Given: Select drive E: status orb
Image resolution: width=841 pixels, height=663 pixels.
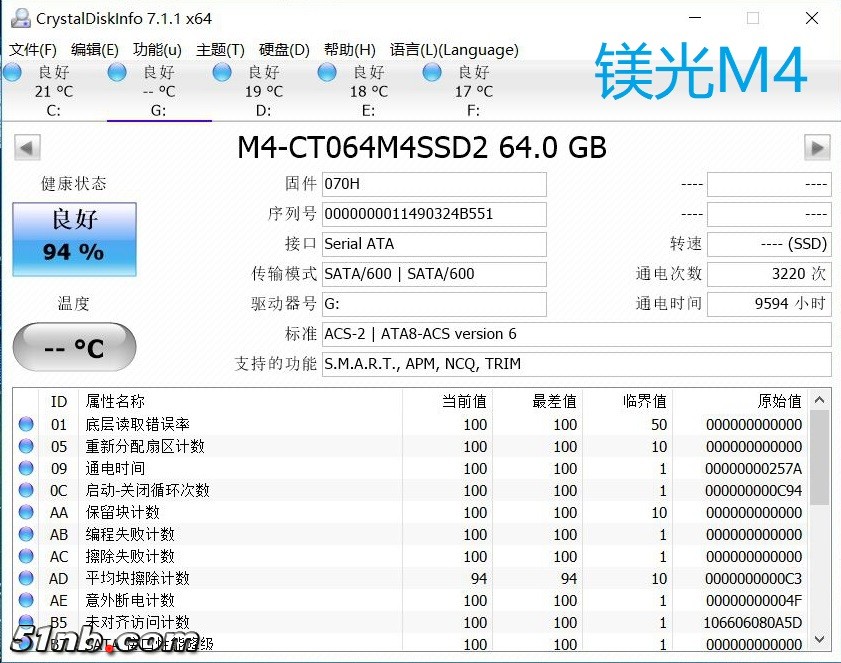Looking at the screenshot, I should (x=327, y=72).
